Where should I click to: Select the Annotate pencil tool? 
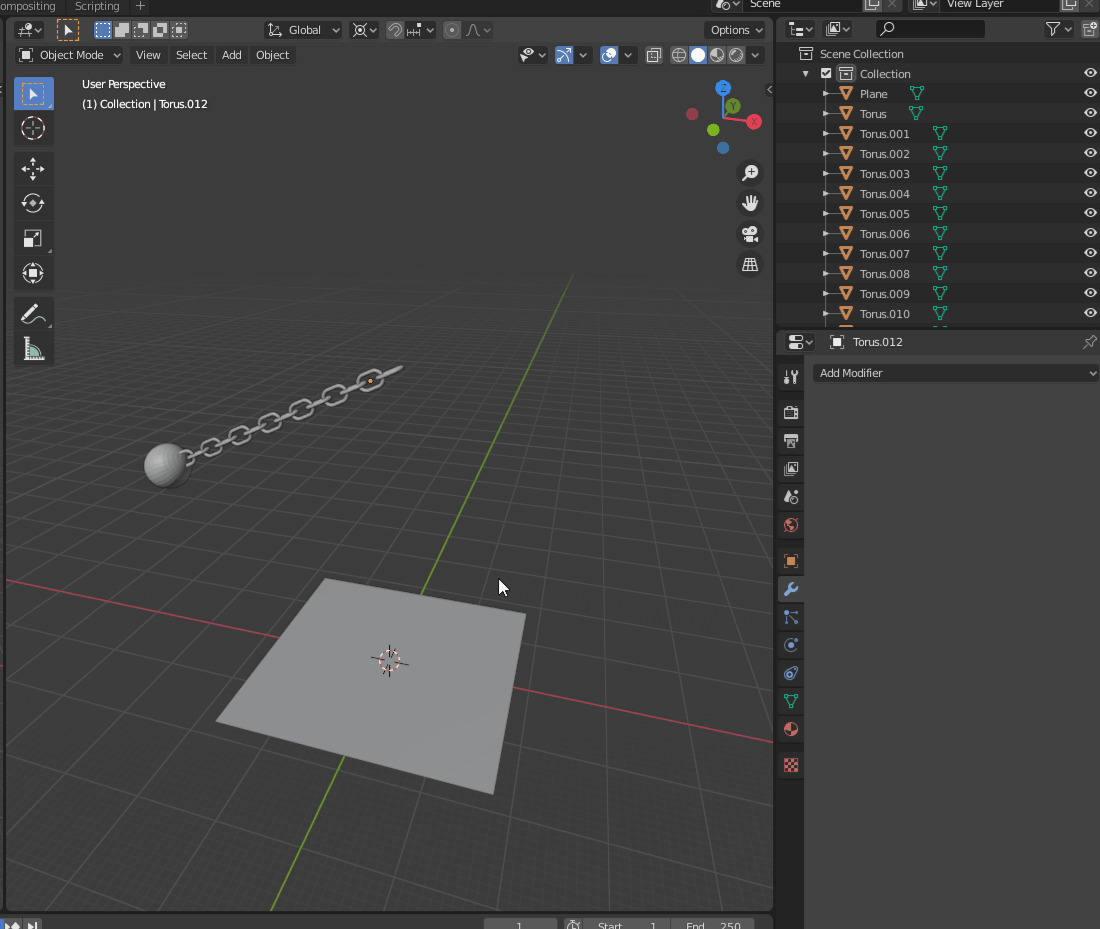[33, 314]
